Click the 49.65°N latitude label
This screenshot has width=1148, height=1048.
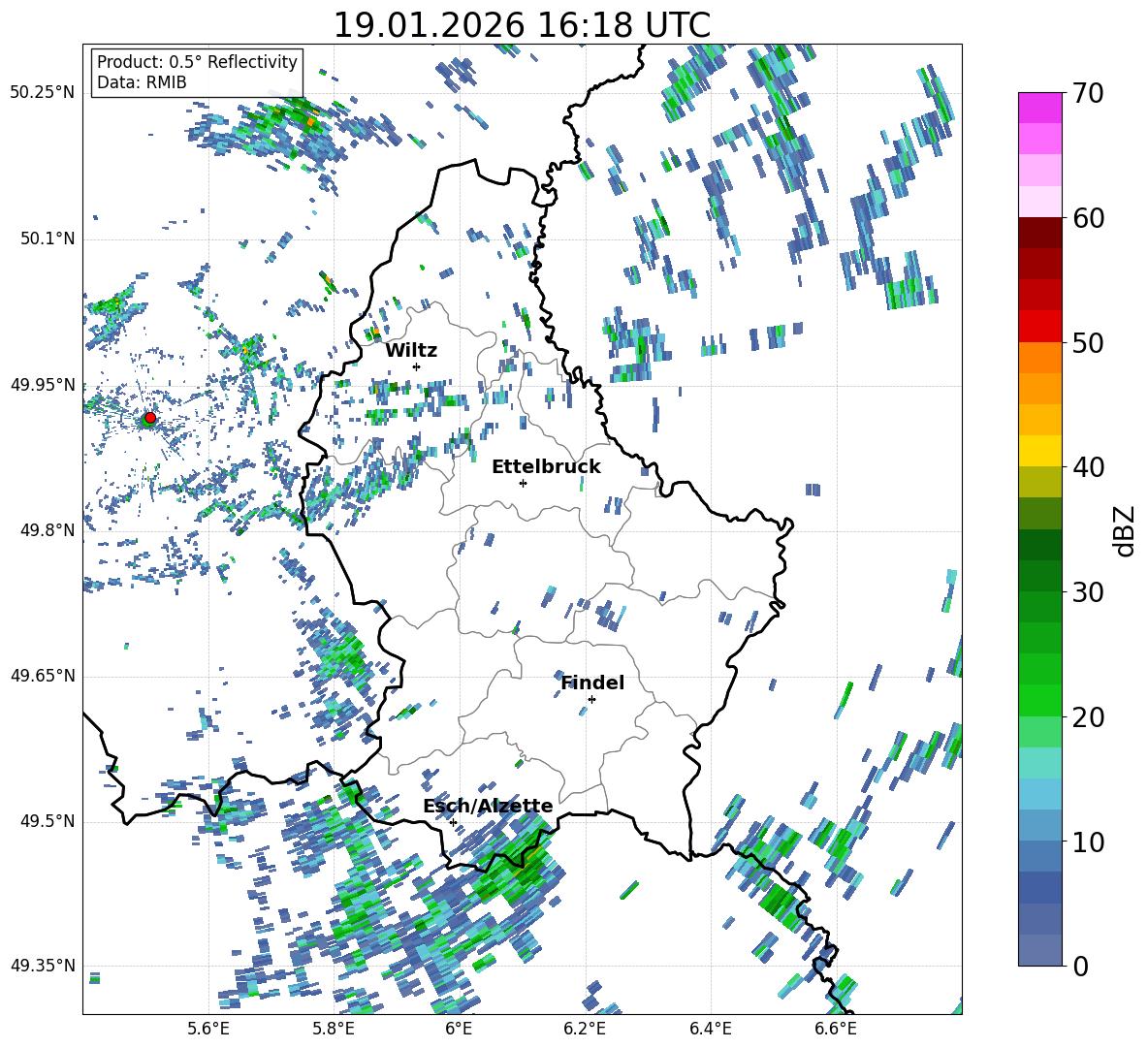pos(43,676)
